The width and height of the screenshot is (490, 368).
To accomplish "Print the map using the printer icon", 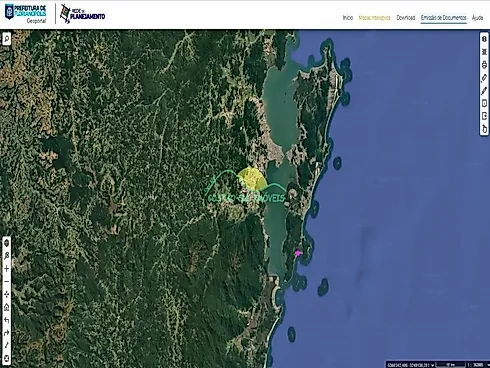I will 484,65.
